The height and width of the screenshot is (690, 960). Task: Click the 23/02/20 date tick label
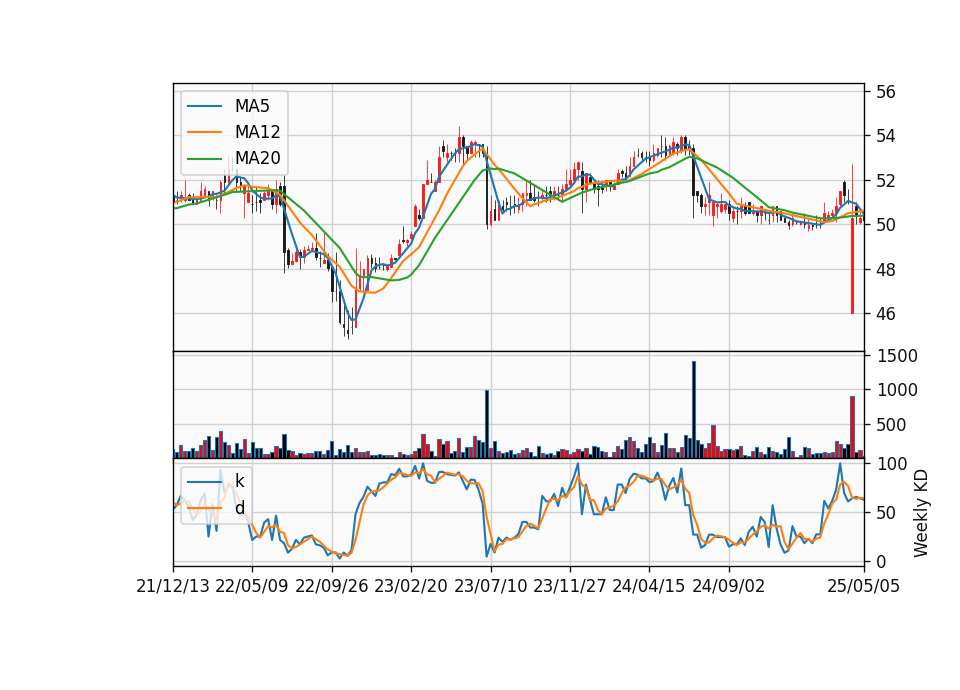pos(411,587)
